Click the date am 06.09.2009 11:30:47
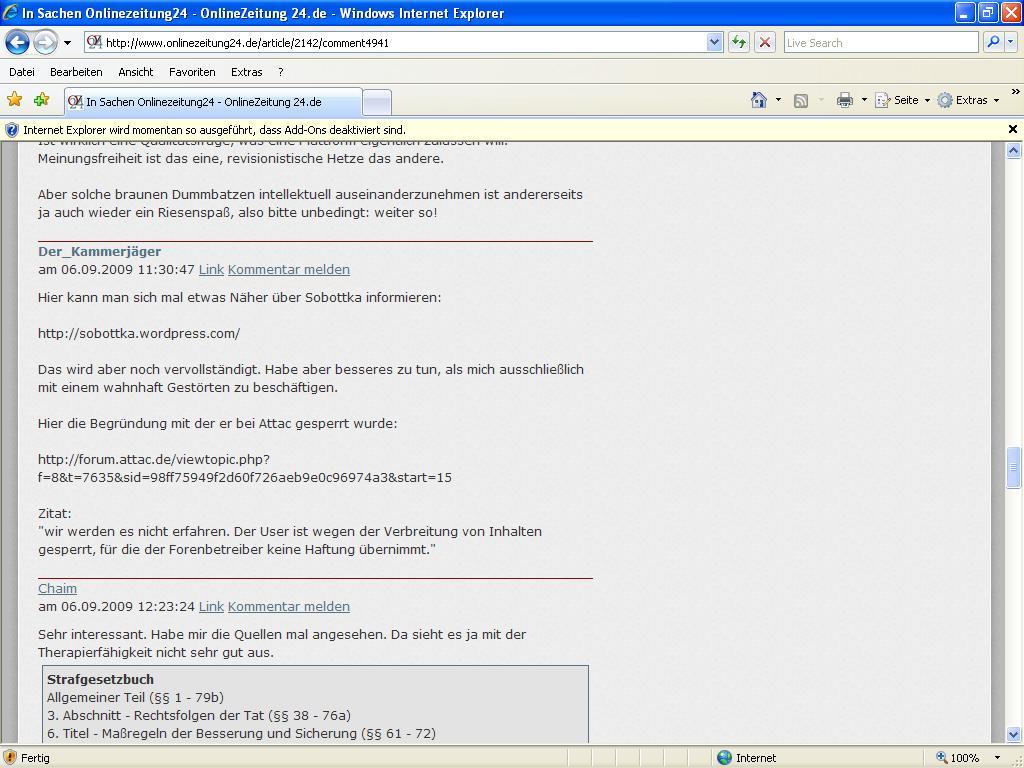Image resolution: width=1024 pixels, height=768 pixels. coord(116,270)
